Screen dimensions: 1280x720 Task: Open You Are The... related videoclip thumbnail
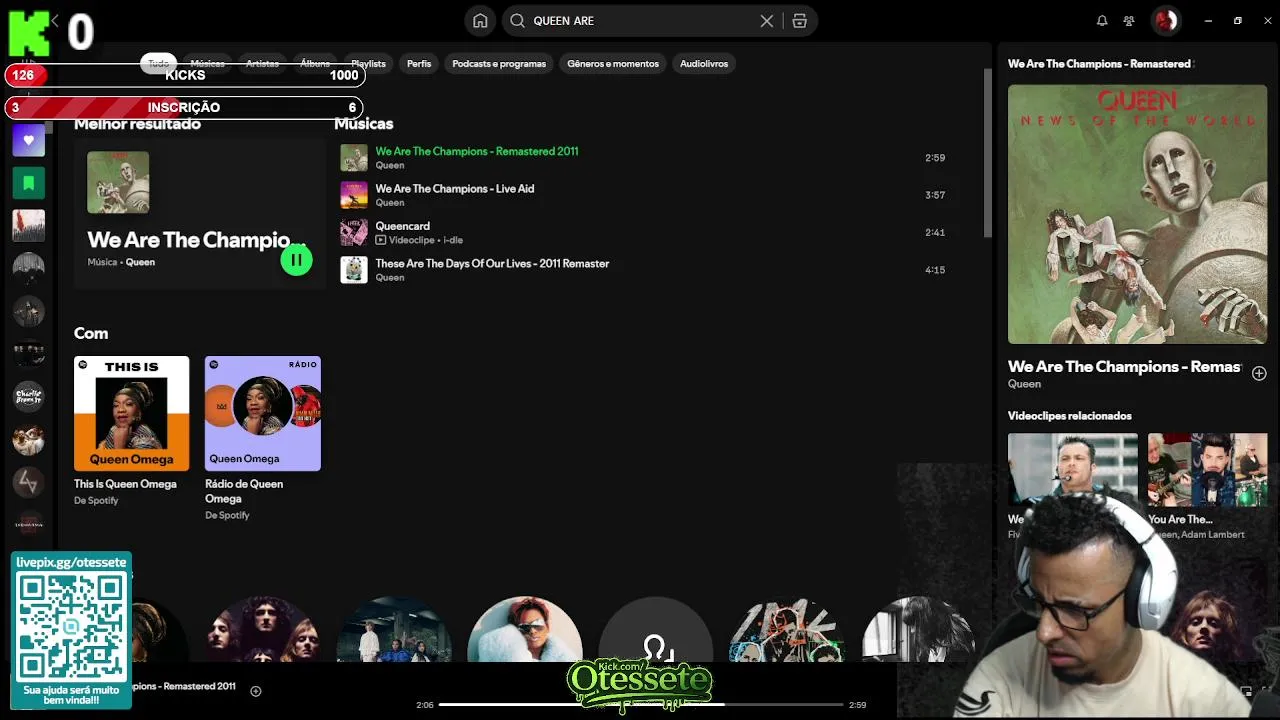[1208, 469]
